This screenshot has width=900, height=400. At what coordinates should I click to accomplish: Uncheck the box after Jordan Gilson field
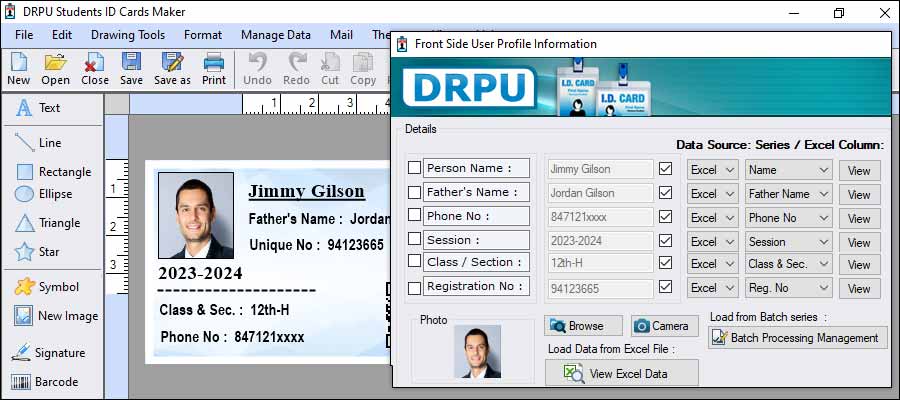click(665, 193)
